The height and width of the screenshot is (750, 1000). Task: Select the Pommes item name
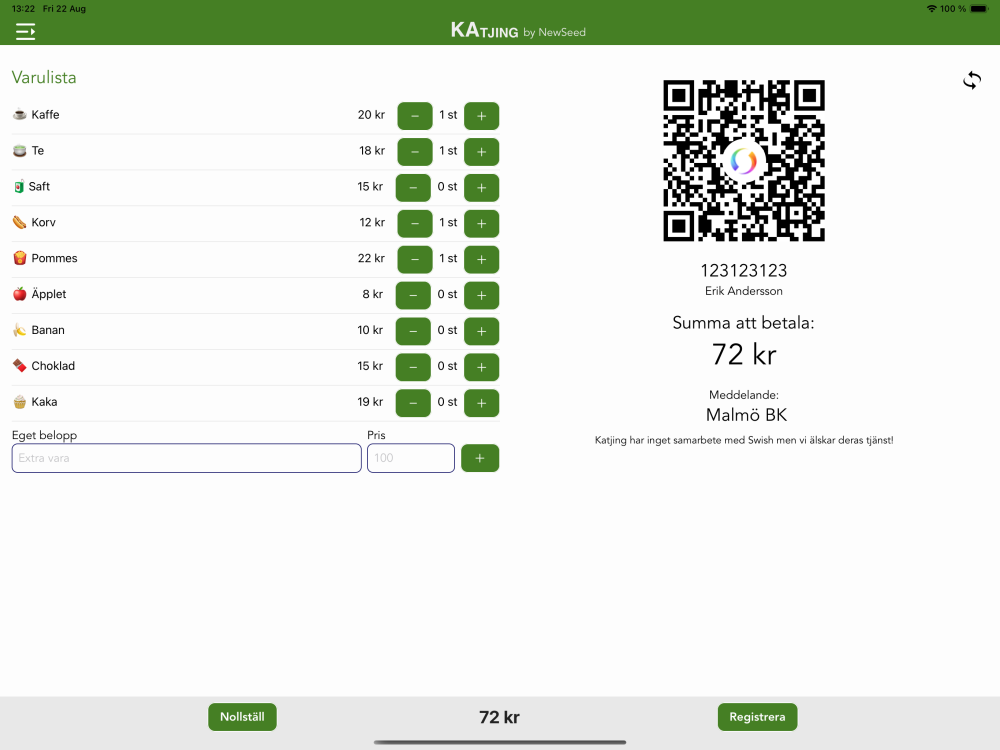coord(54,258)
